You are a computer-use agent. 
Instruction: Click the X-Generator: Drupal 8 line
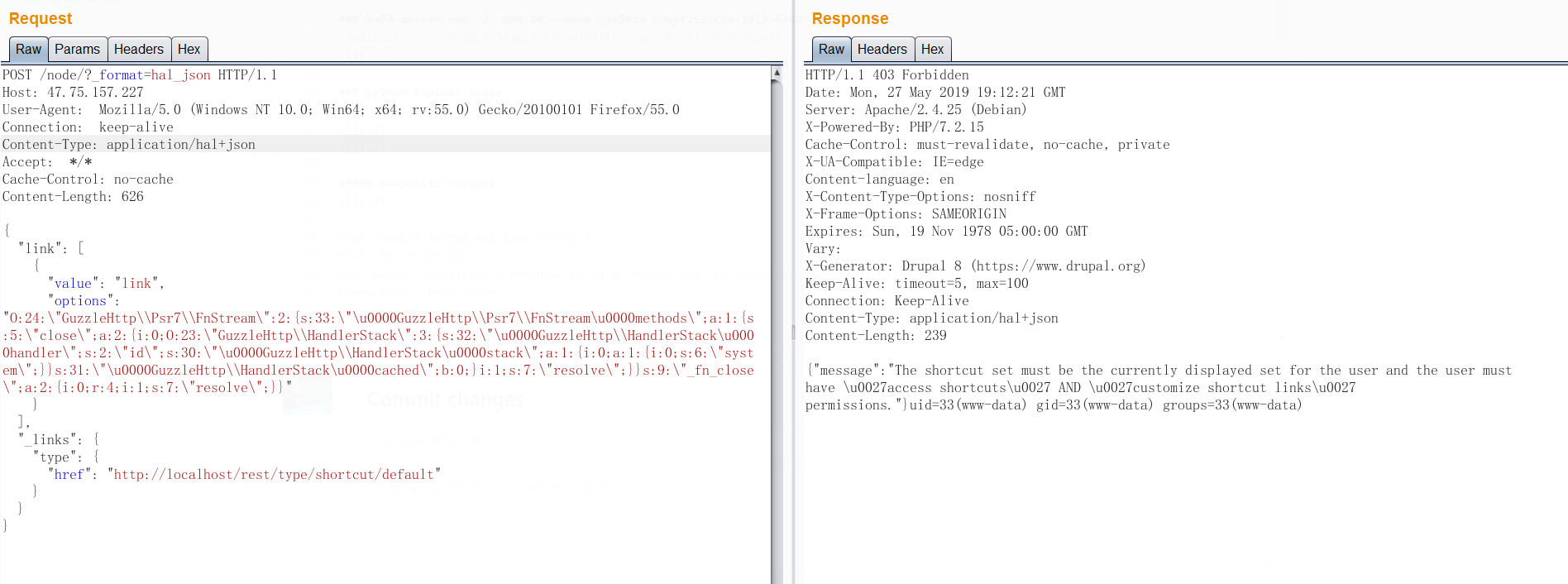(976, 266)
